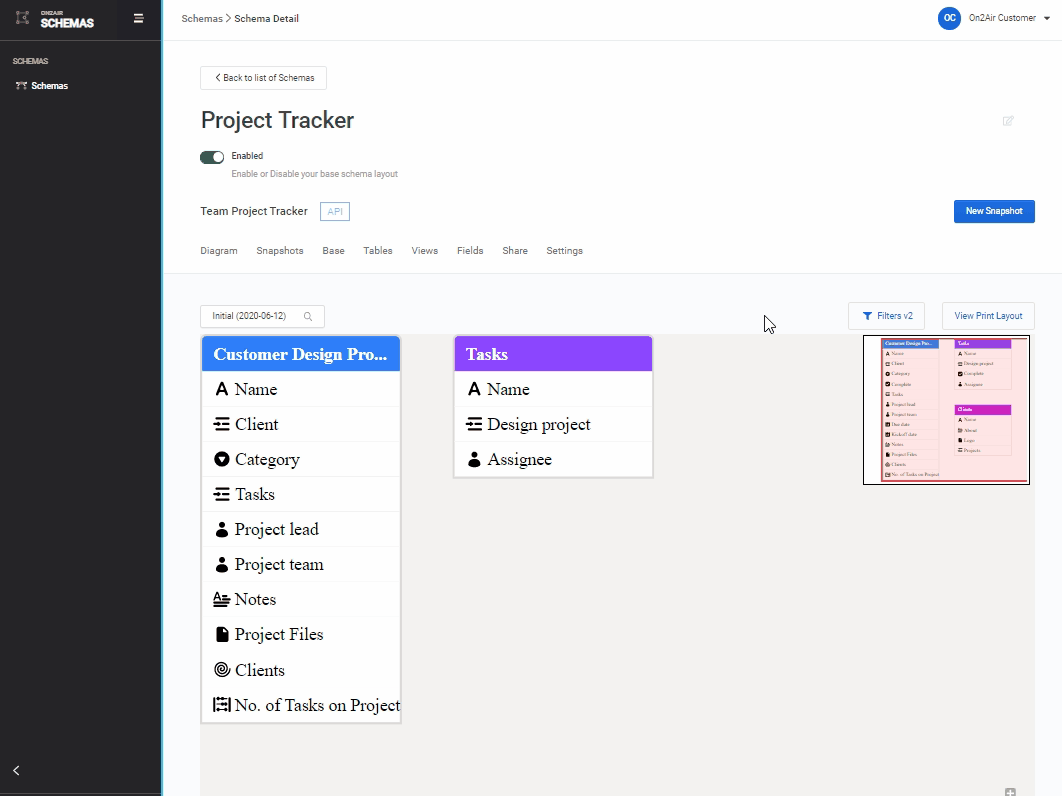
Task: Go back to list of Schemas
Action: click(263, 78)
